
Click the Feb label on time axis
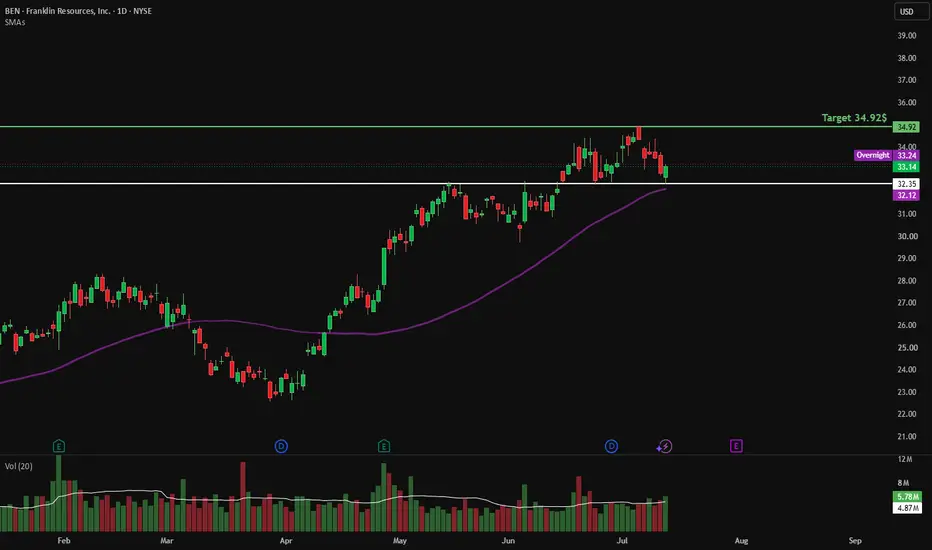[x=64, y=540]
